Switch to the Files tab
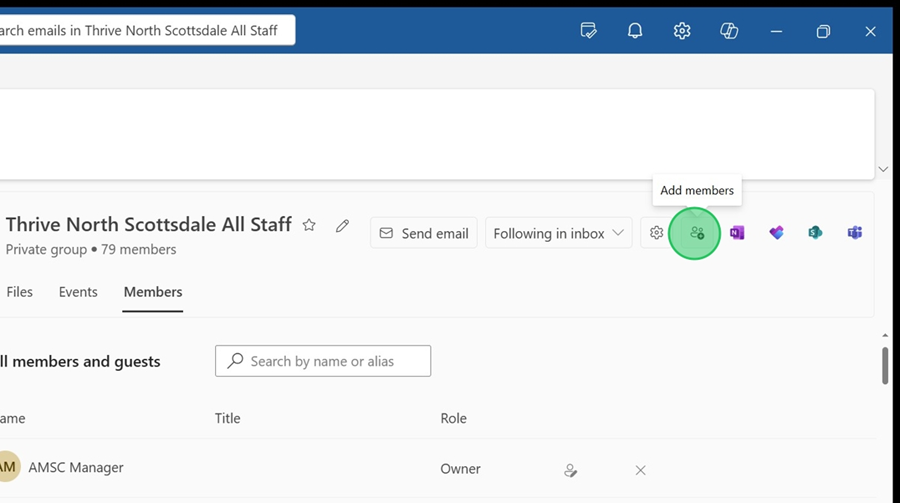Viewport: 900px width, 503px height. (x=19, y=292)
